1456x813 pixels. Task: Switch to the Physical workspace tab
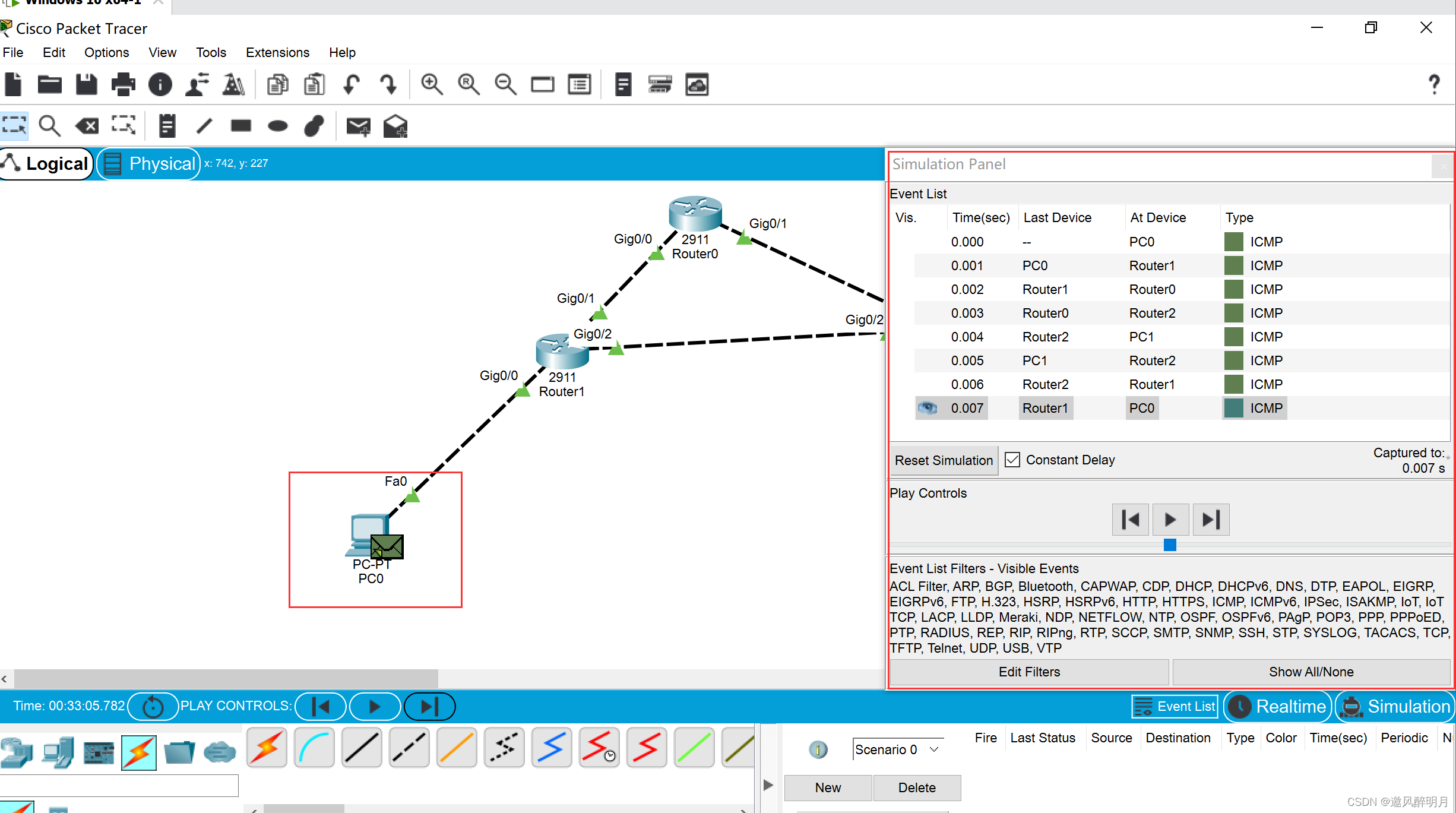(149, 163)
